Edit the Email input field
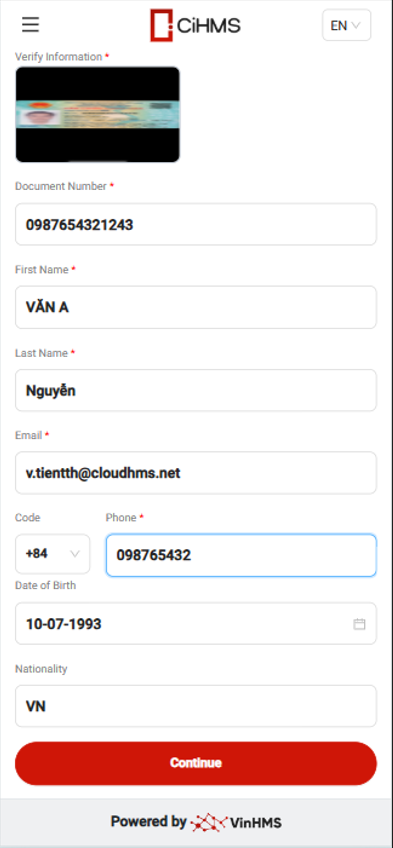Viewport: 393px width, 848px height. point(196,473)
